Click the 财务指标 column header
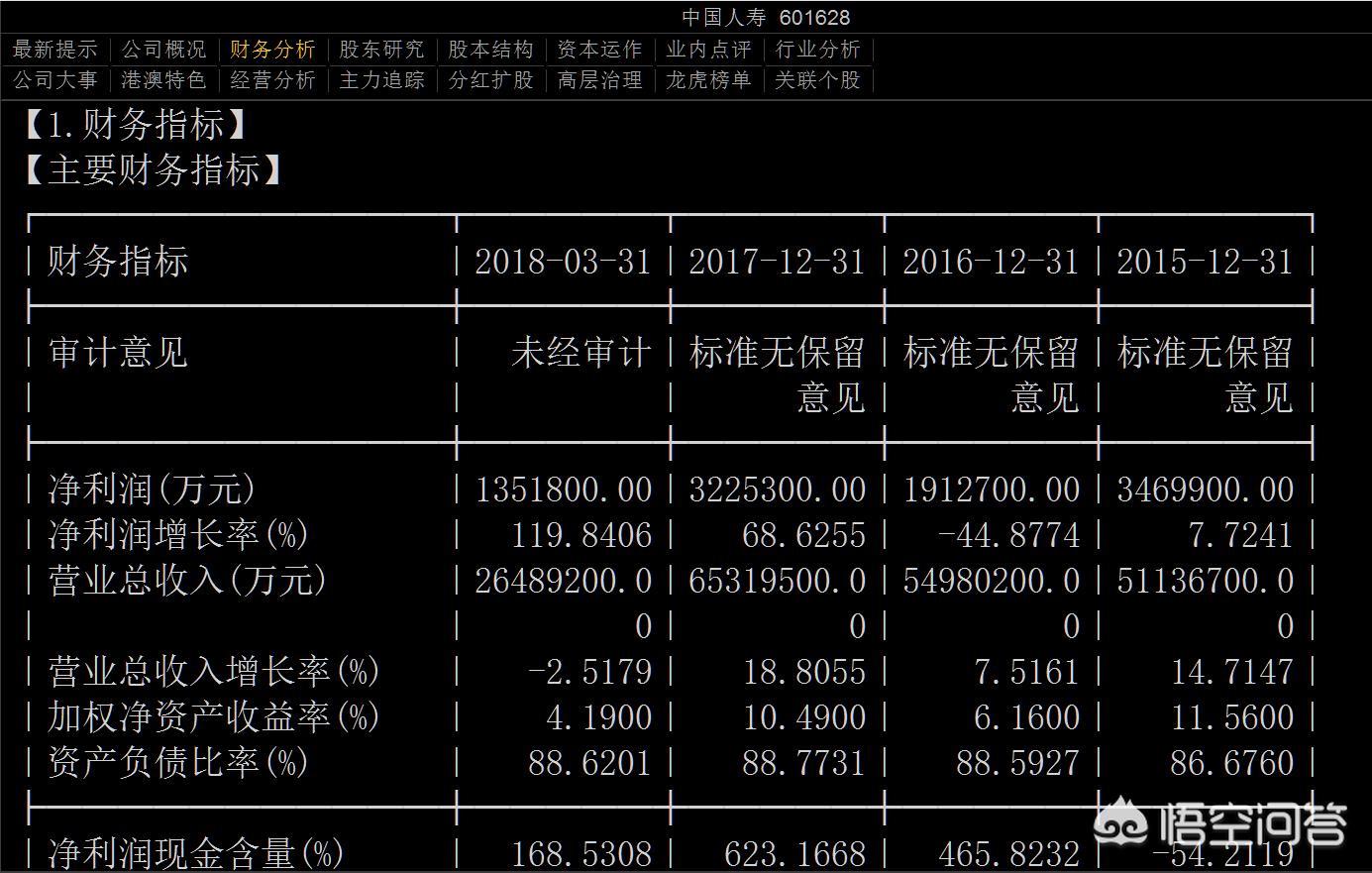 point(118,262)
